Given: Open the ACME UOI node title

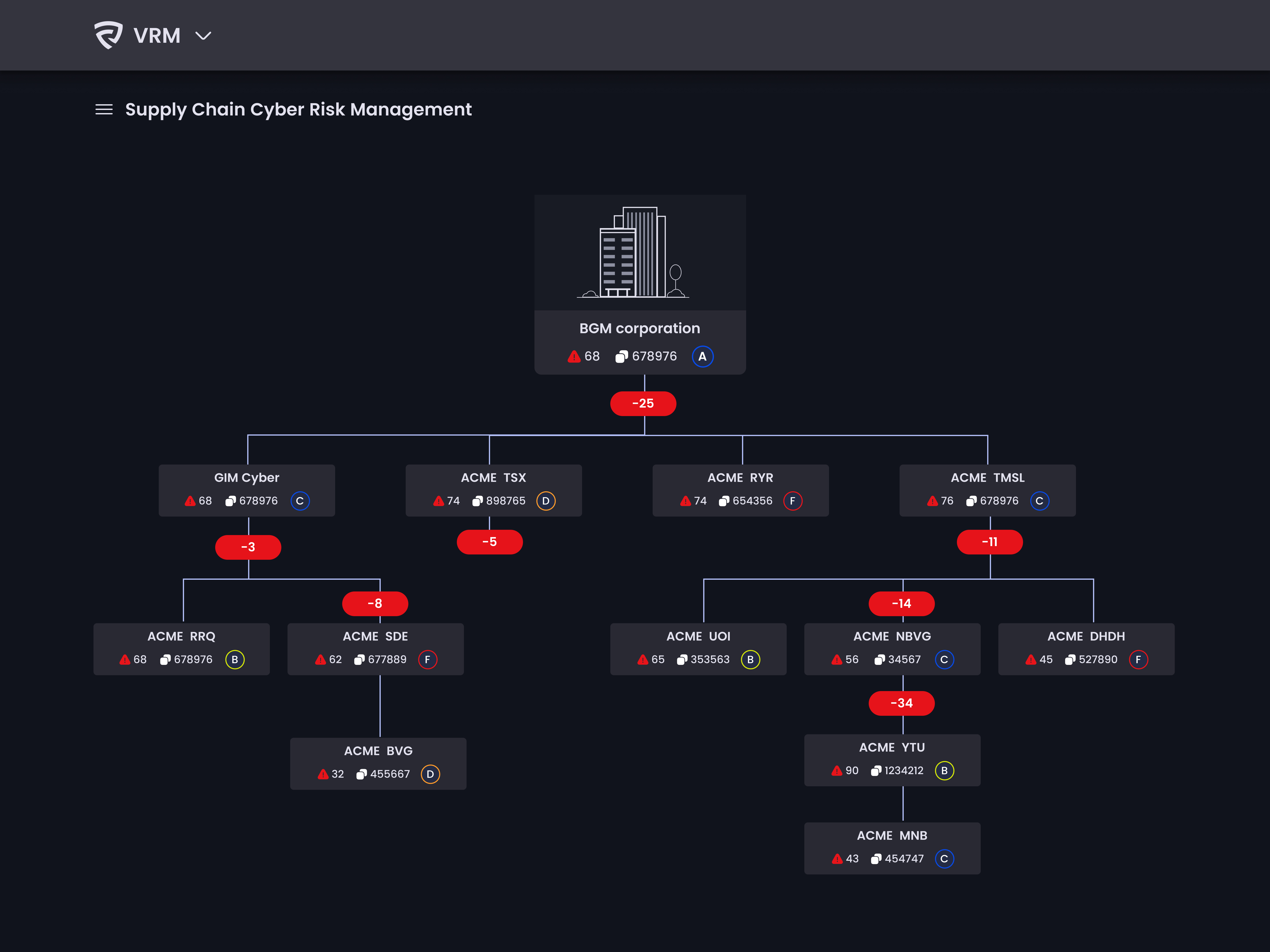Looking at the screenshot, I should (699, 636).
